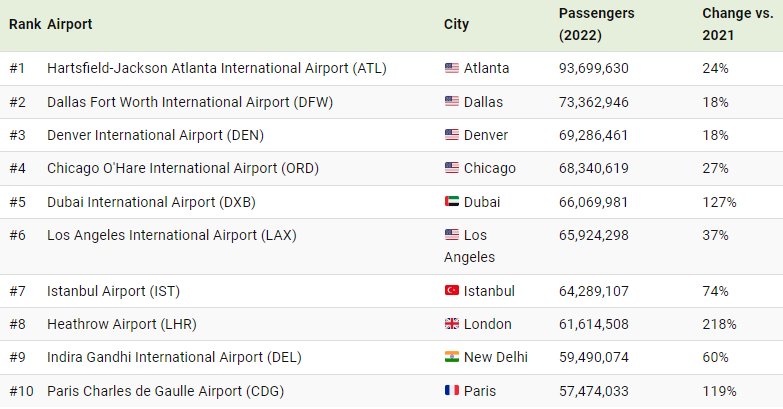783x409 pixels.
Task: Click the Indian flag beside New Delhi
Action: pos(451,358)
